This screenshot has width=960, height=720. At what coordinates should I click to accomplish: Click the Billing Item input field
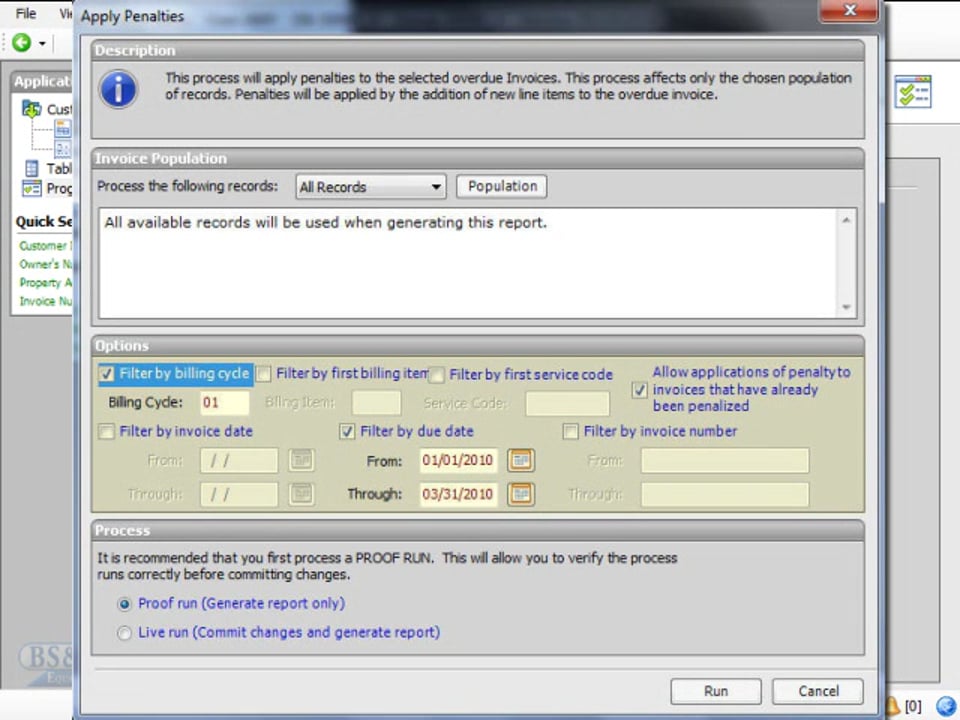(x=376, y=403)
